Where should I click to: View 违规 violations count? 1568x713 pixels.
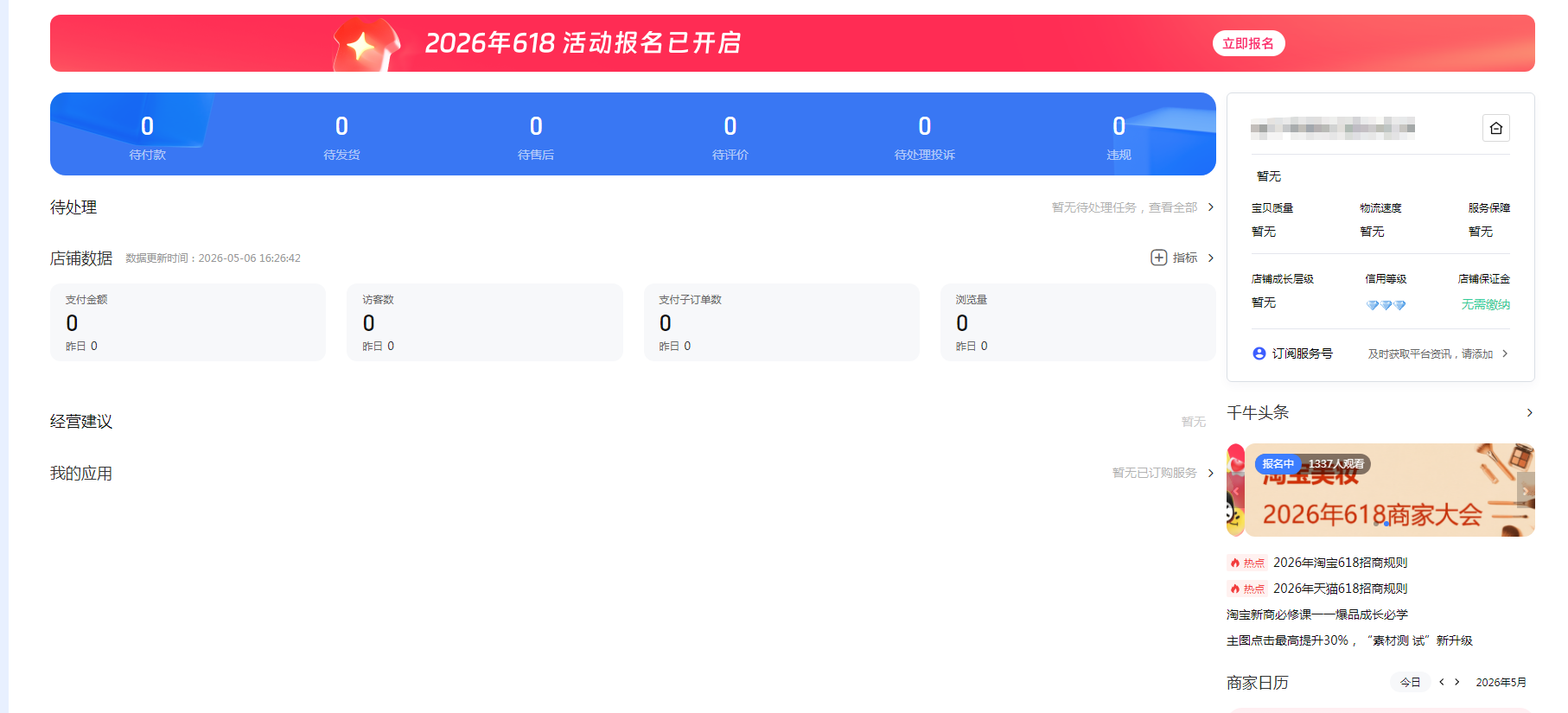tap(1119, 137)
